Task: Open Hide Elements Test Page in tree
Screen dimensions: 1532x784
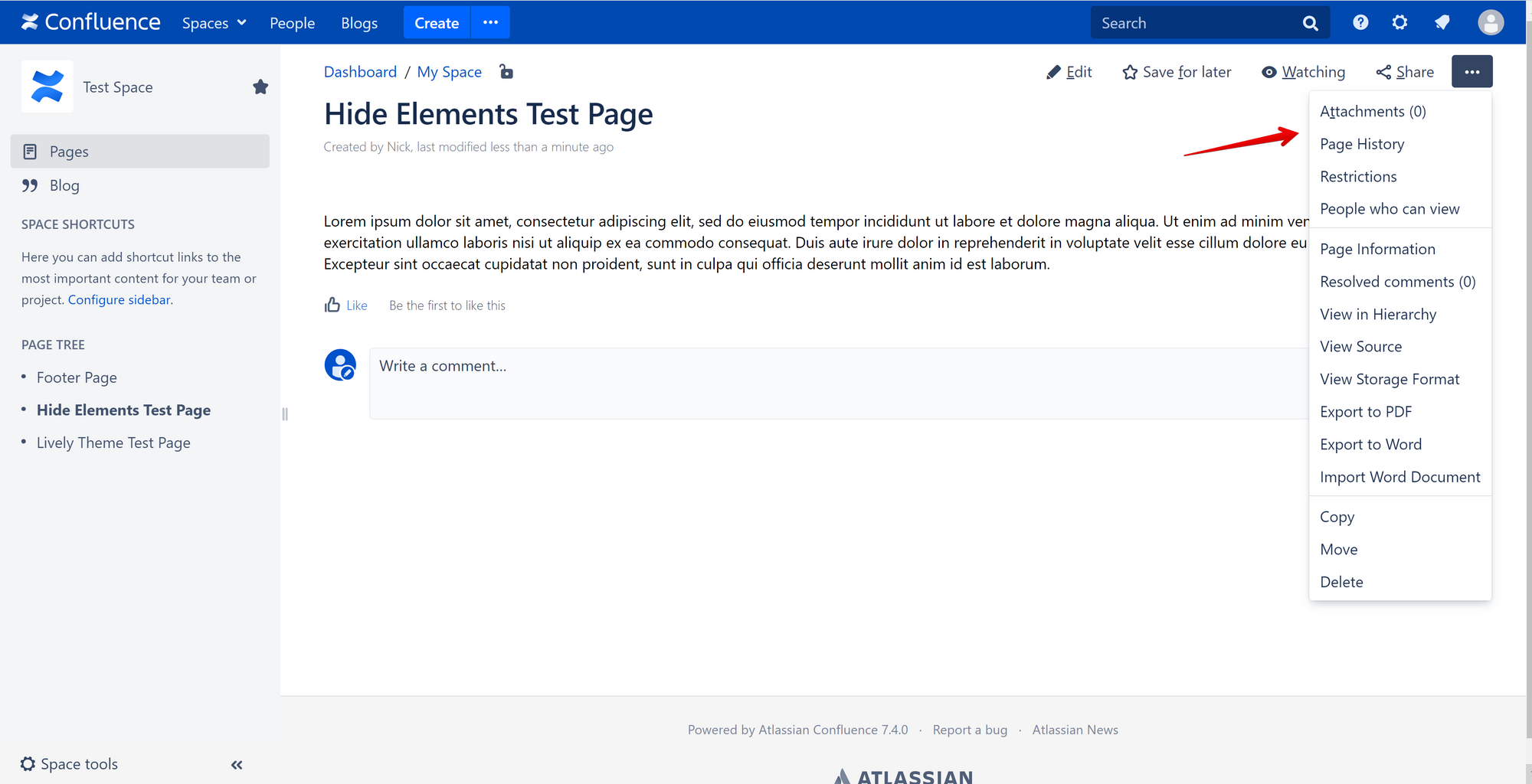Action: click(123, 410)
